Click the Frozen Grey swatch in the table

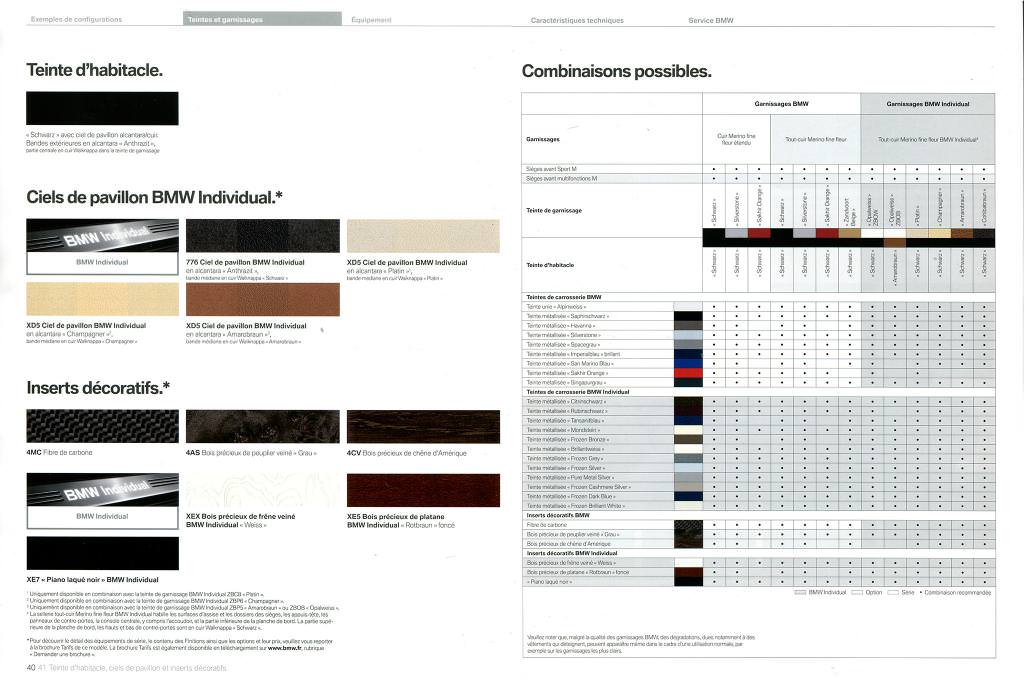pos(688,459)
